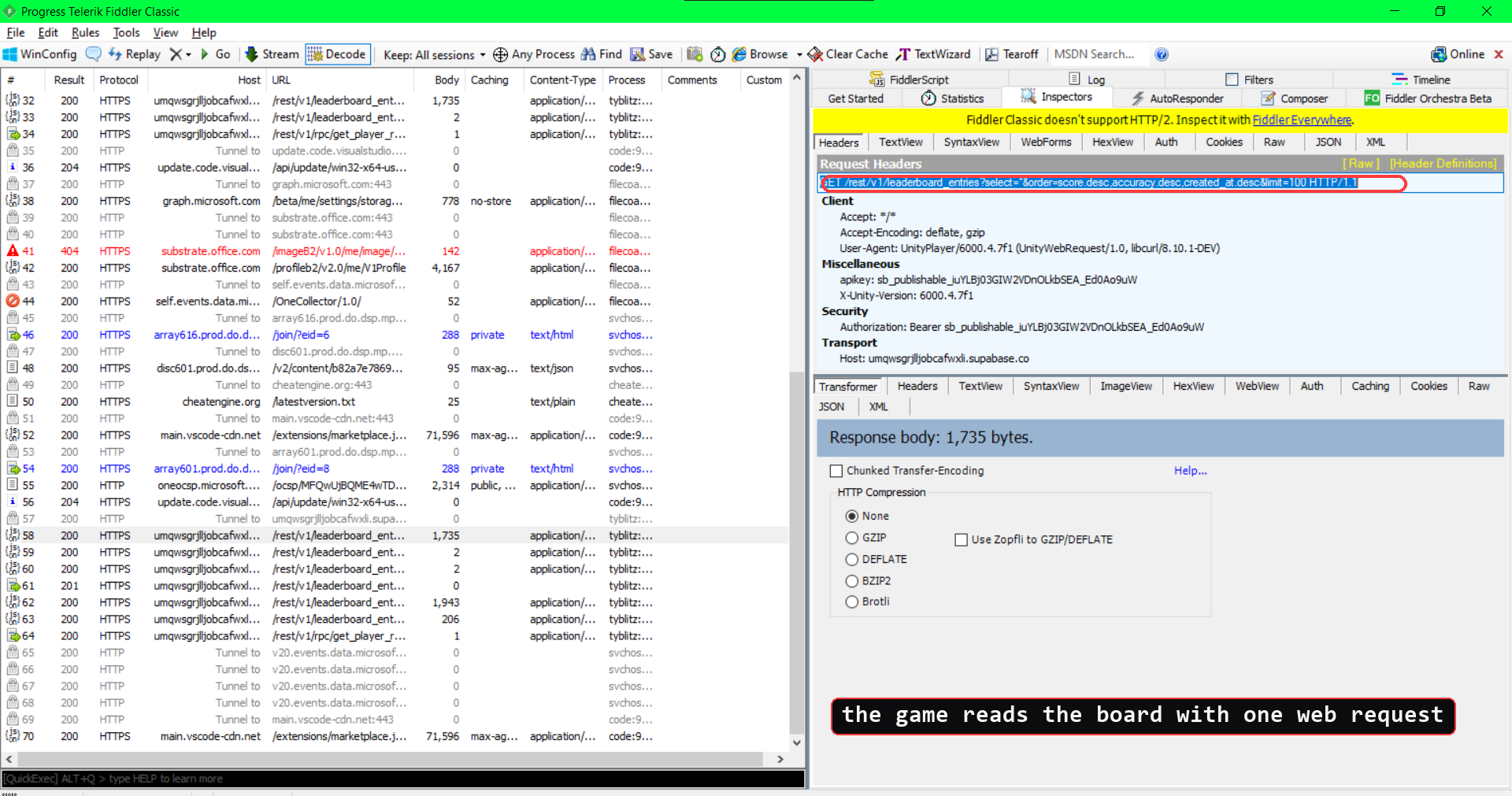Launch Browse from the toolbar
Viewport: 1512px width, 796px height.
(760, 54)
